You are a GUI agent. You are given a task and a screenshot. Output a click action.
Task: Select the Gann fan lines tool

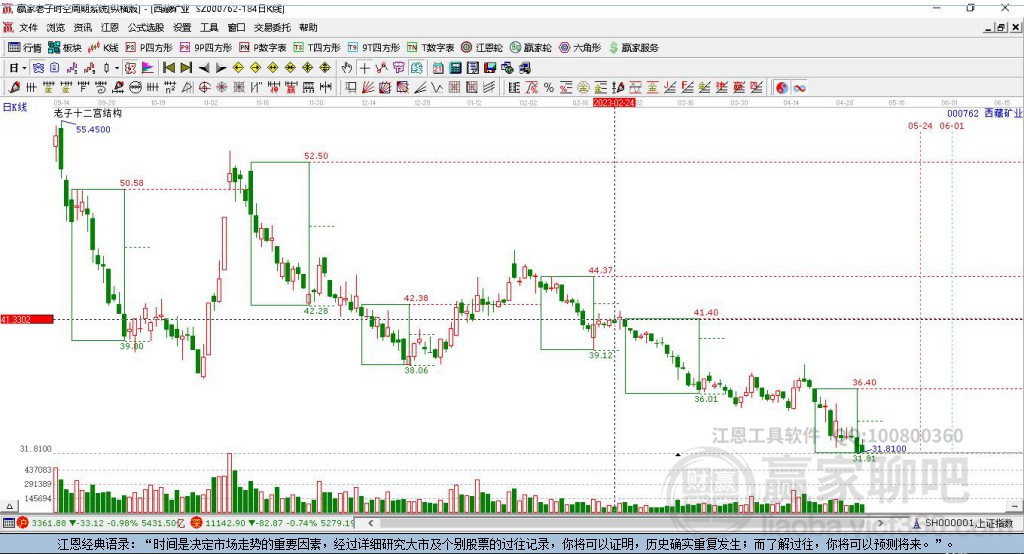368,88
